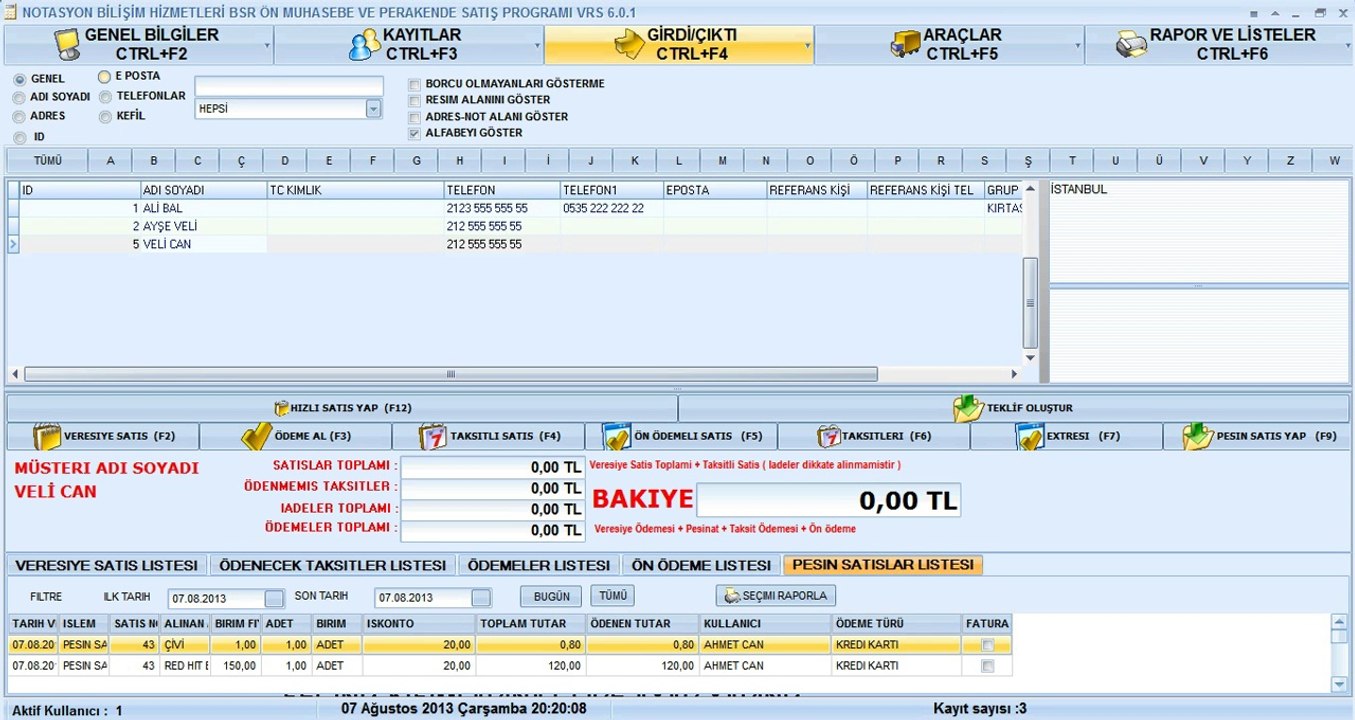Click the TAKSITLERI calendar icon
This screenshot has height=720, width=1355.
[829, 437]
